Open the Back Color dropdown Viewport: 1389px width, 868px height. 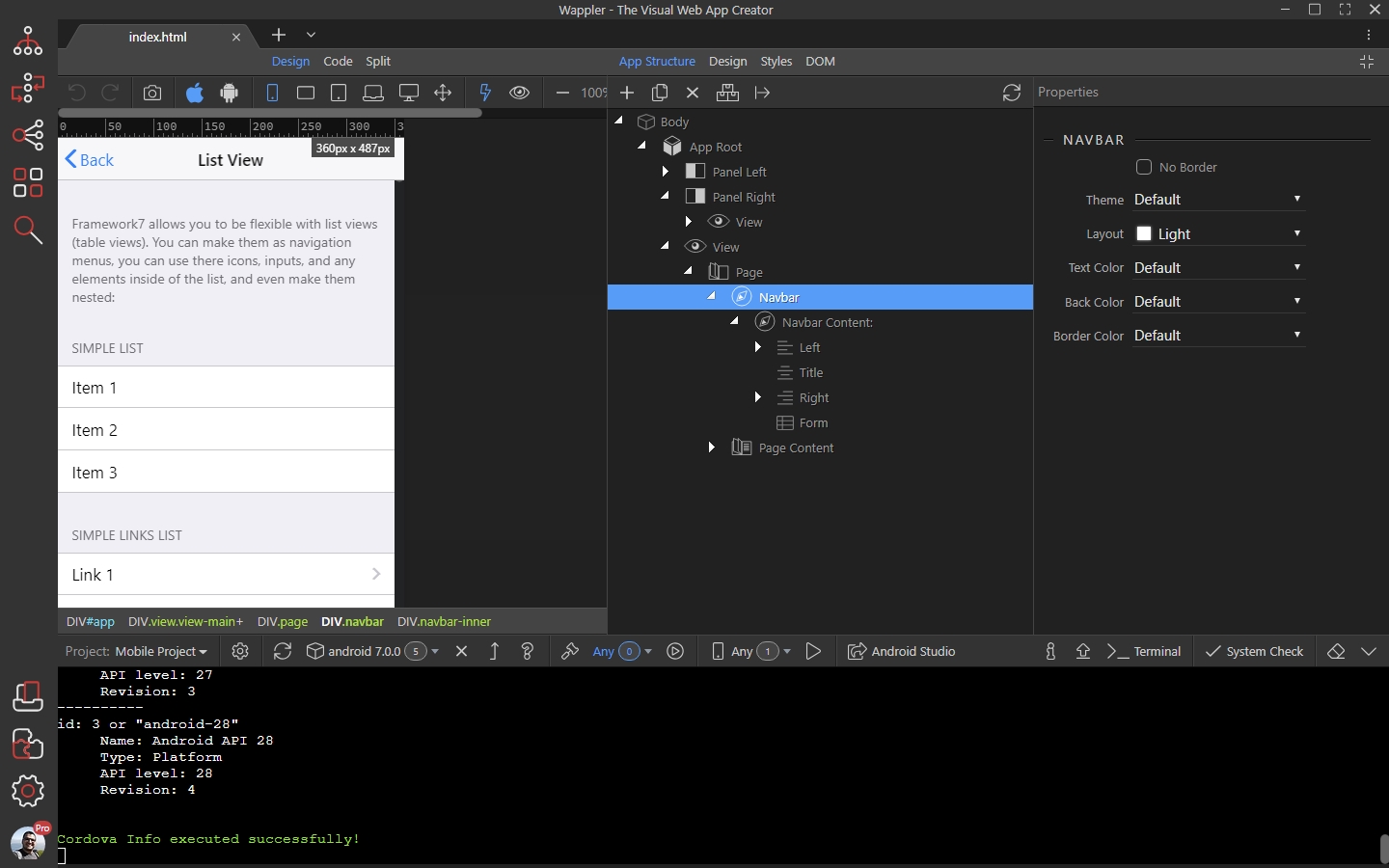(x=1218, y=302)
